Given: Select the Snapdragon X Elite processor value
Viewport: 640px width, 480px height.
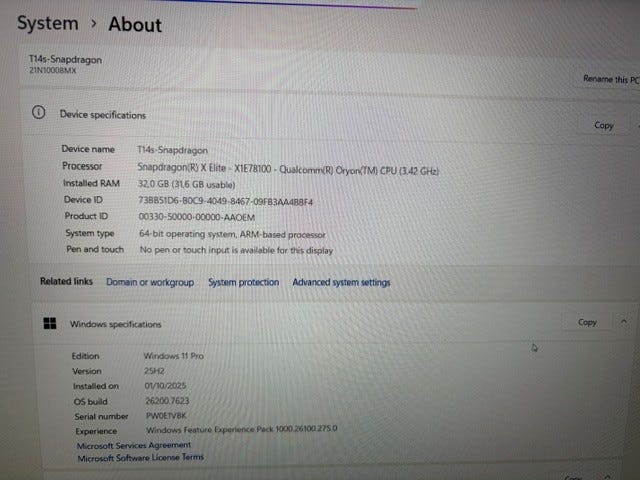Looking at the screenshot, I should click(x=288, y=169).
